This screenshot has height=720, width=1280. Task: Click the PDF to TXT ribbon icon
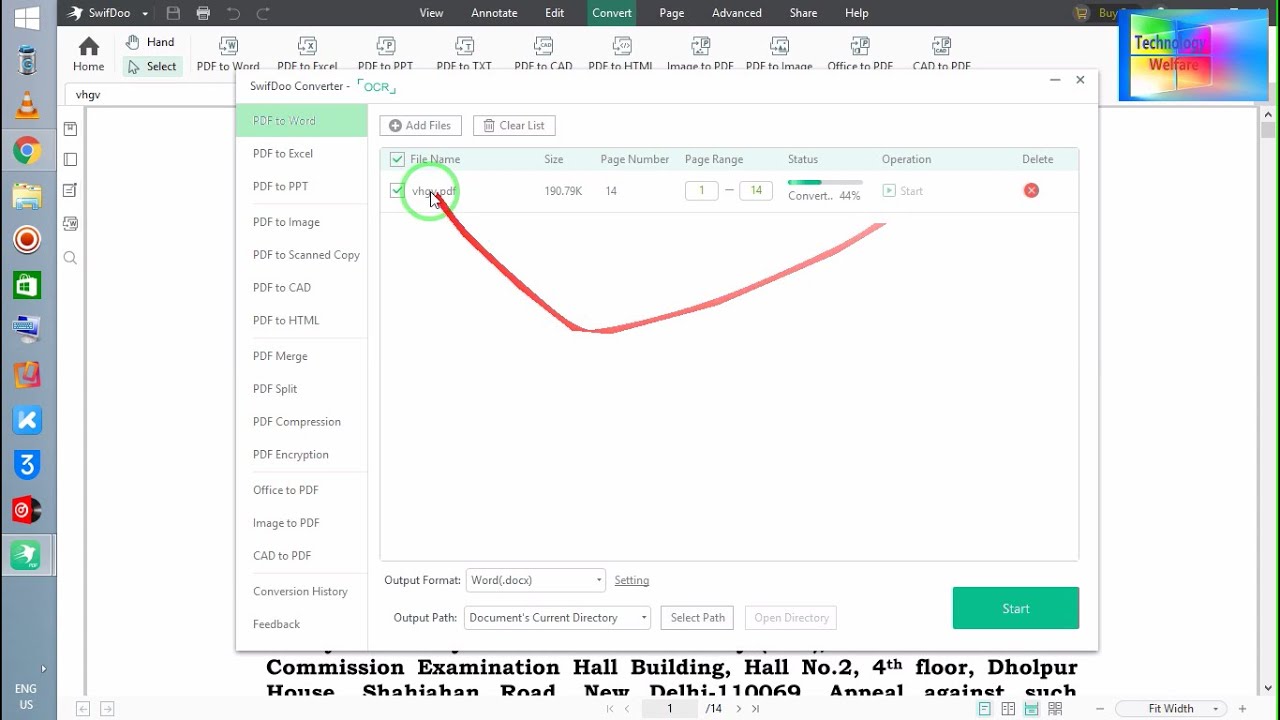[464, 47]
